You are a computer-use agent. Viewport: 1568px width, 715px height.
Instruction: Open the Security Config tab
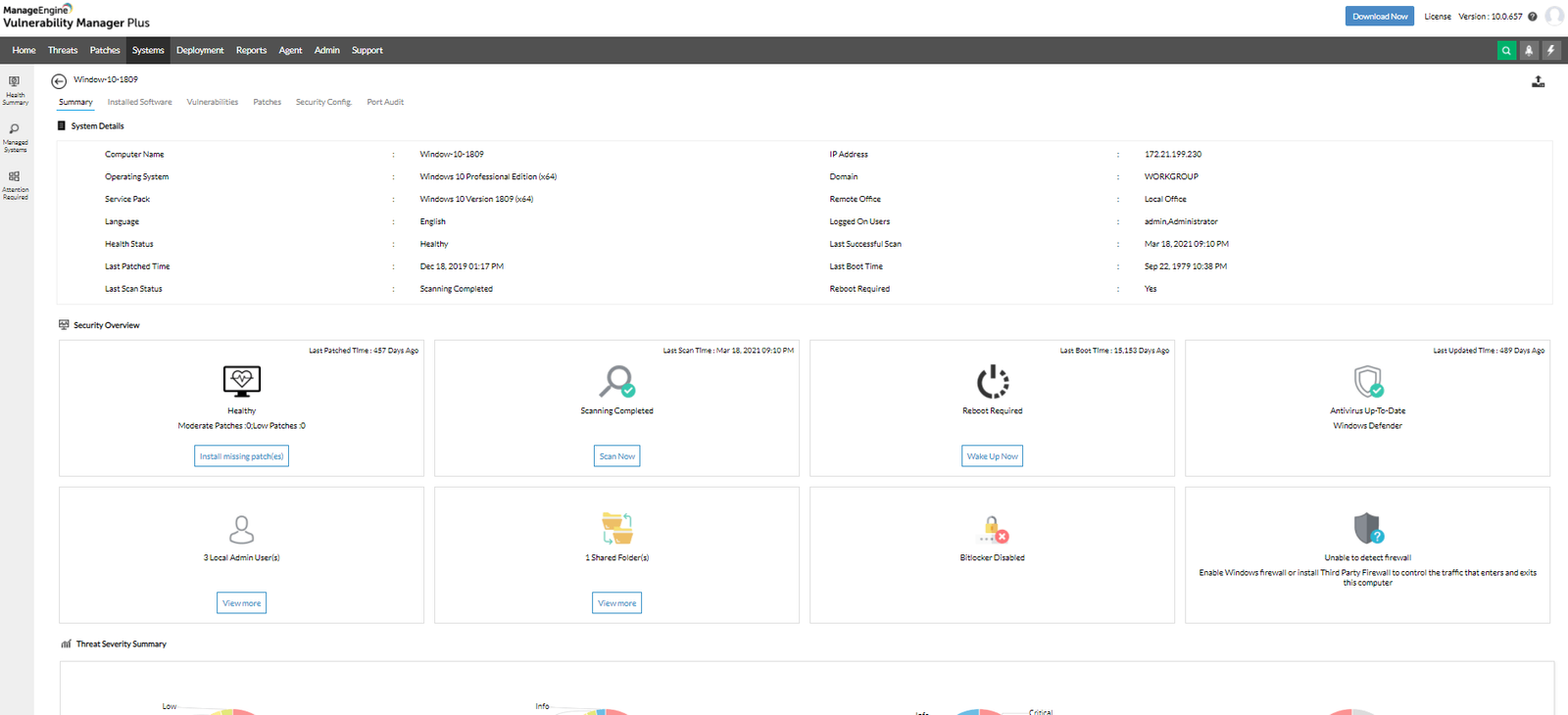323,102
